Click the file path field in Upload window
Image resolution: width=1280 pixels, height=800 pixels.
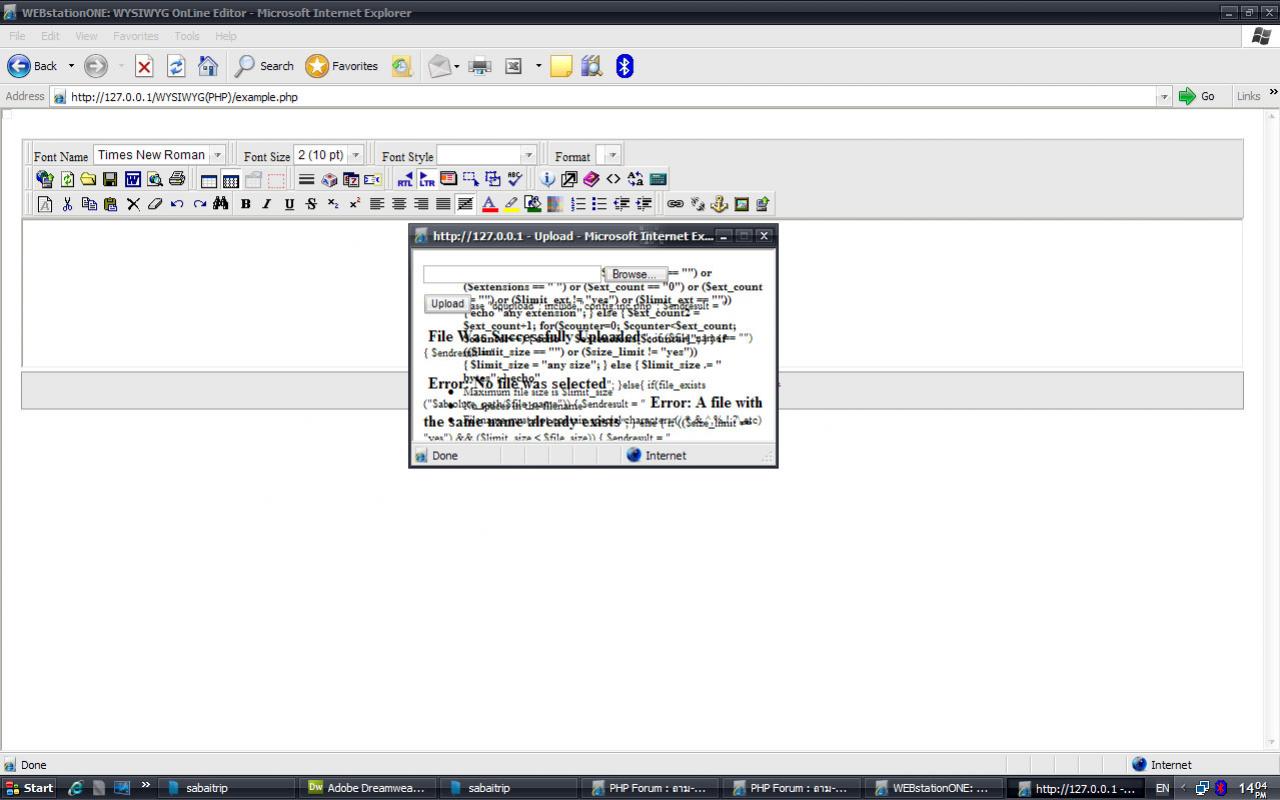(512, 274)
